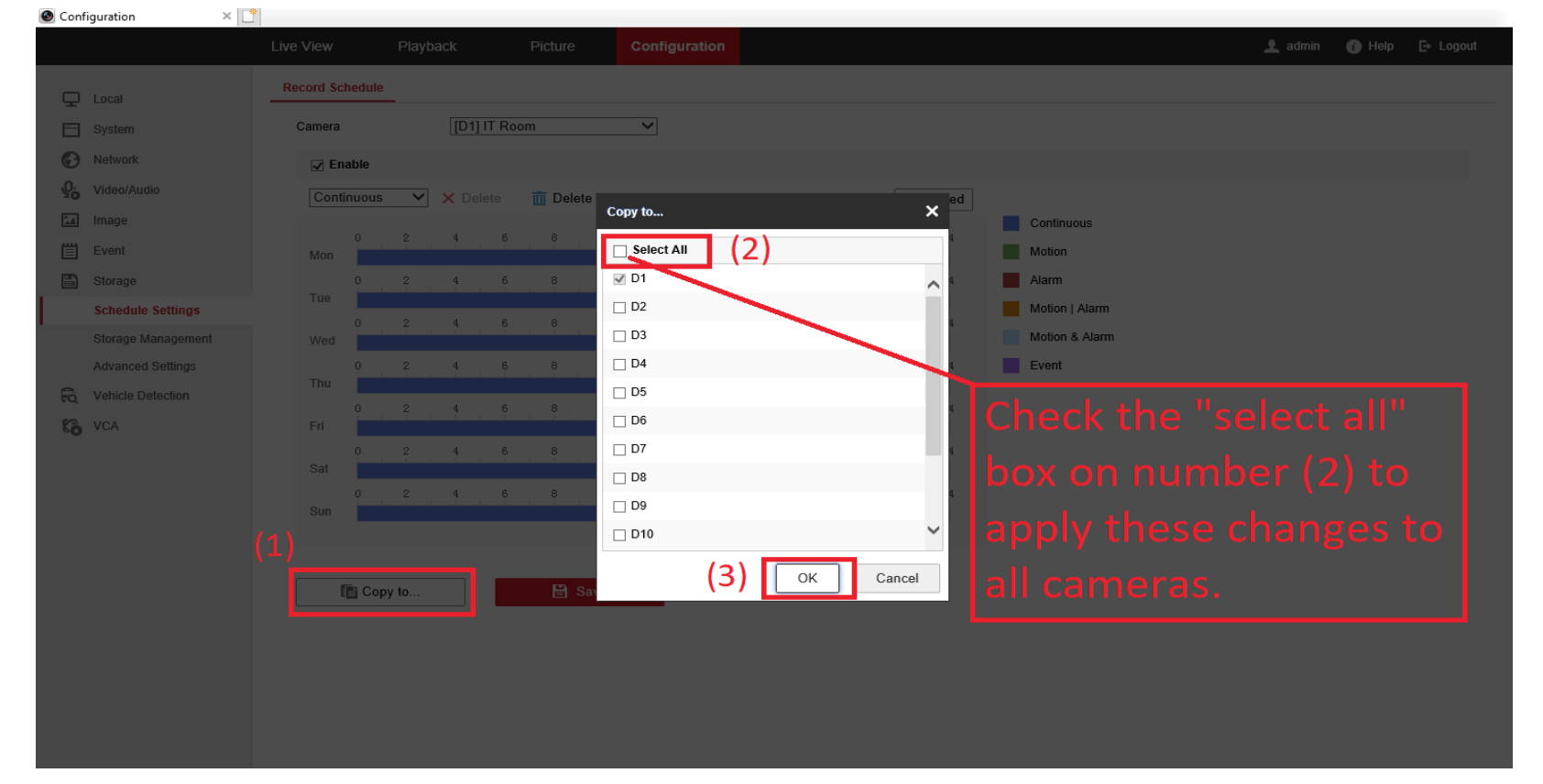Click the Local monitor icon in sidebar
The width and height of the screenshot is (1543, 784).
[71, 99]
